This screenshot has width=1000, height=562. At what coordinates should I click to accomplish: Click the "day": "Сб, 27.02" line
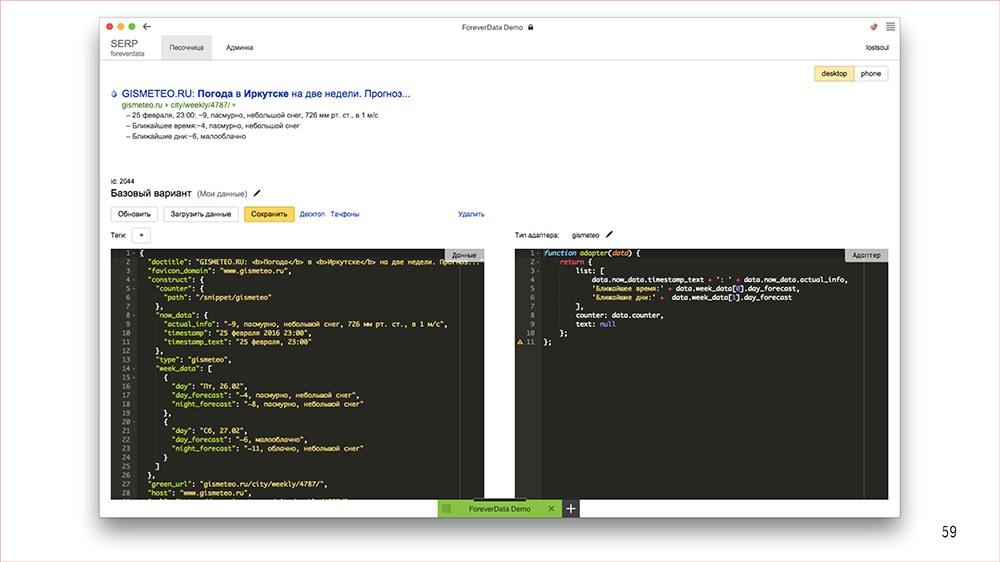(209, 431)
